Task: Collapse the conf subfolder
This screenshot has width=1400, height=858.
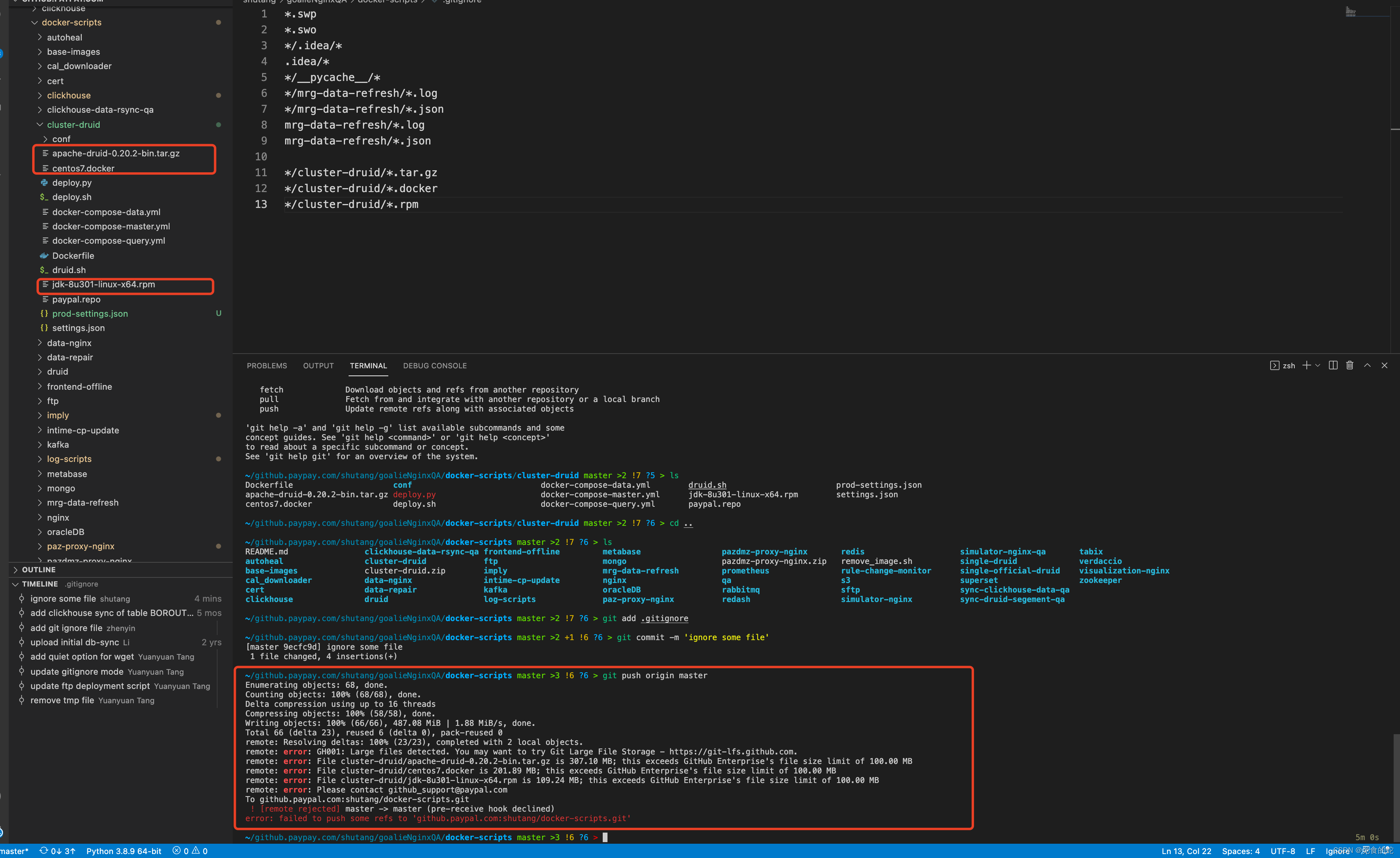Action: 57,139
